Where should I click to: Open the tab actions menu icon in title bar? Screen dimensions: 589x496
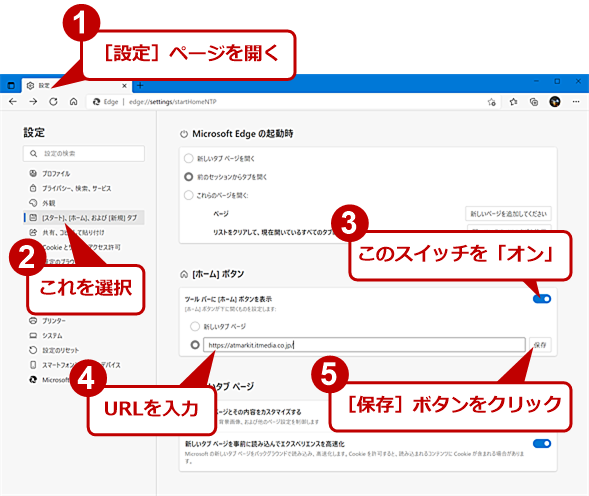click(11, 86)
